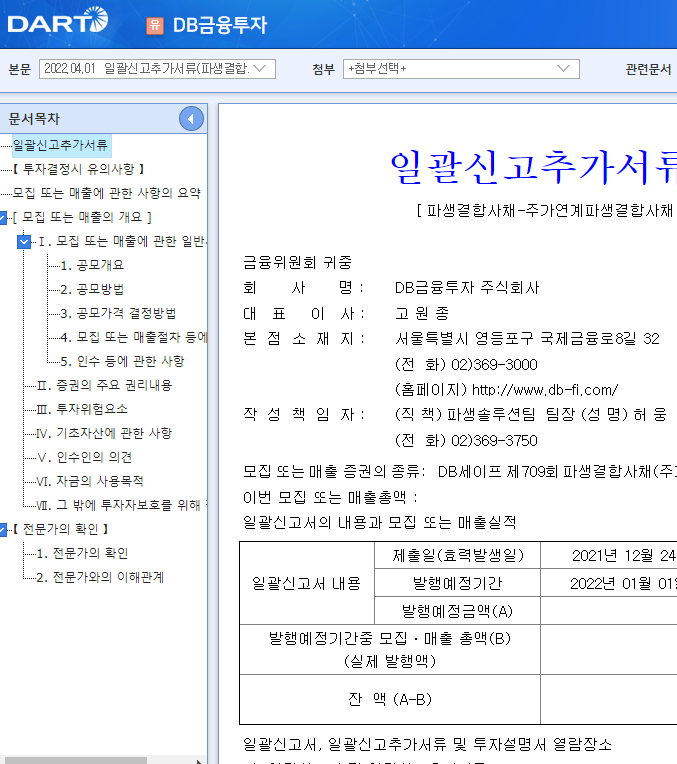Collapse the Ⅰ. 모집 또는 매출에 관한 일반 node
This screenshot has height=764, width=677.
coord(24,242)
